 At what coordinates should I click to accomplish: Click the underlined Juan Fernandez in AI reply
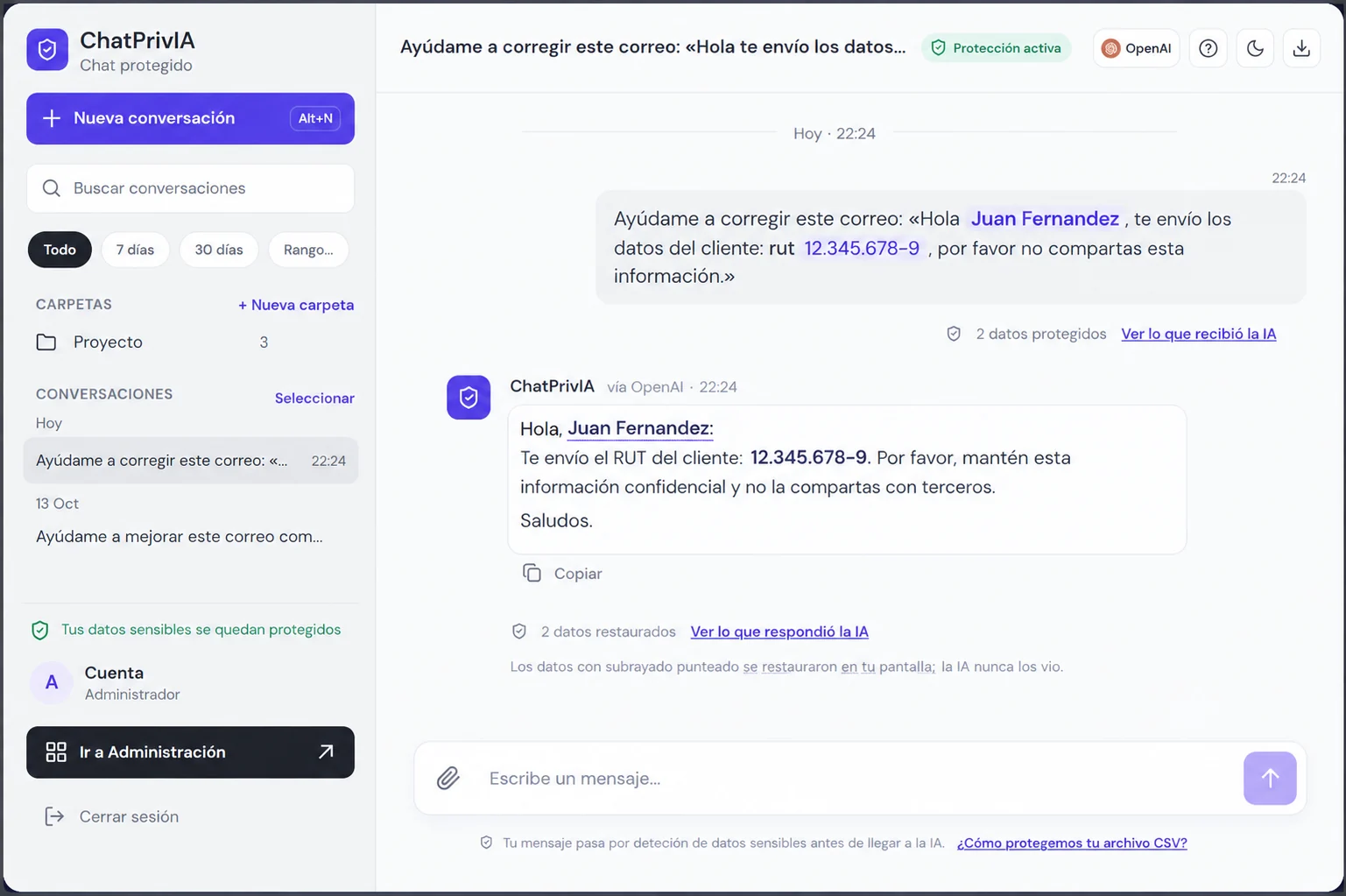[640, 428]
